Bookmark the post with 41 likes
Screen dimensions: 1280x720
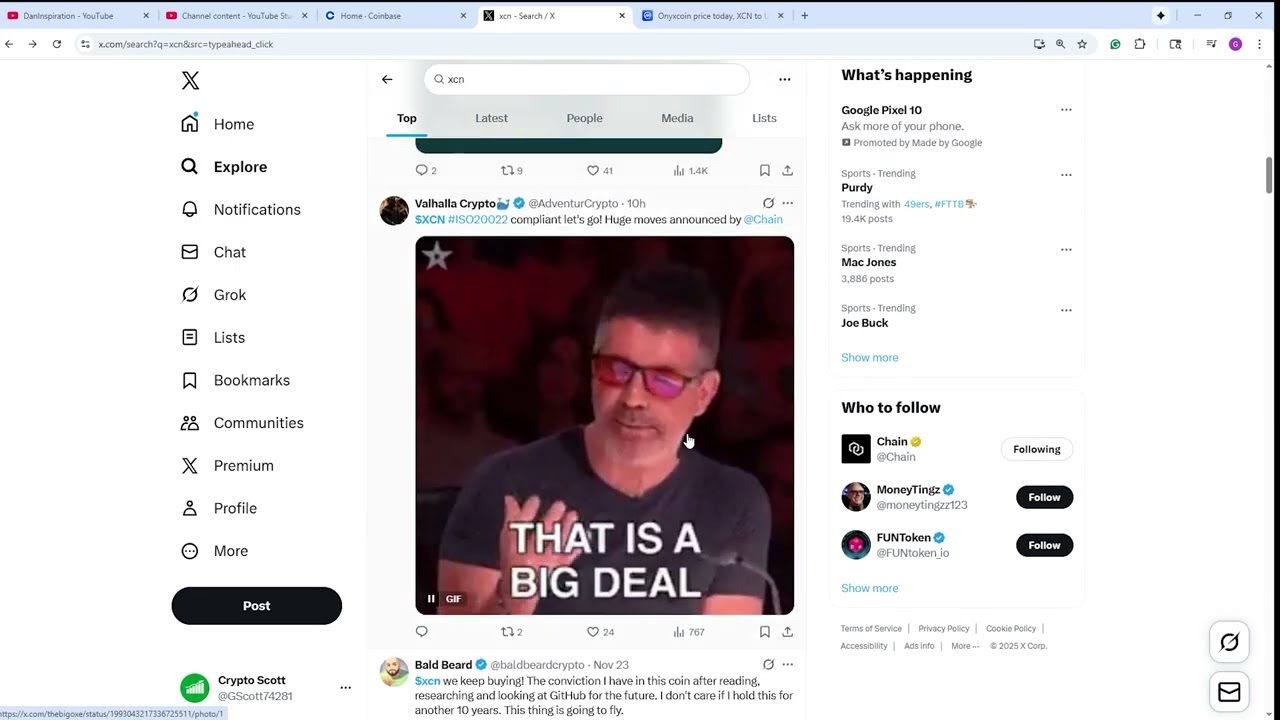coord(764,171)
